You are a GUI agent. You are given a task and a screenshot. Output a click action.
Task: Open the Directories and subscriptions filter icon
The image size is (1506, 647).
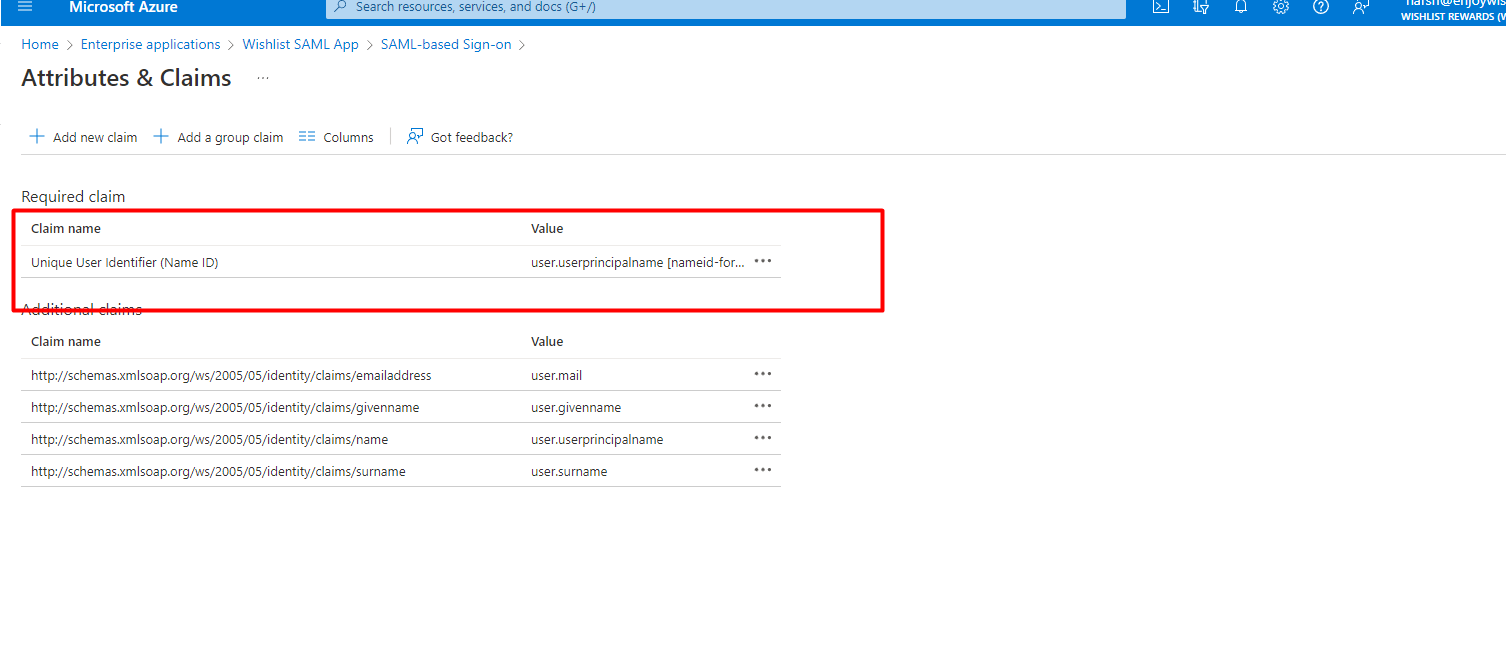[x=1201, y=6]
